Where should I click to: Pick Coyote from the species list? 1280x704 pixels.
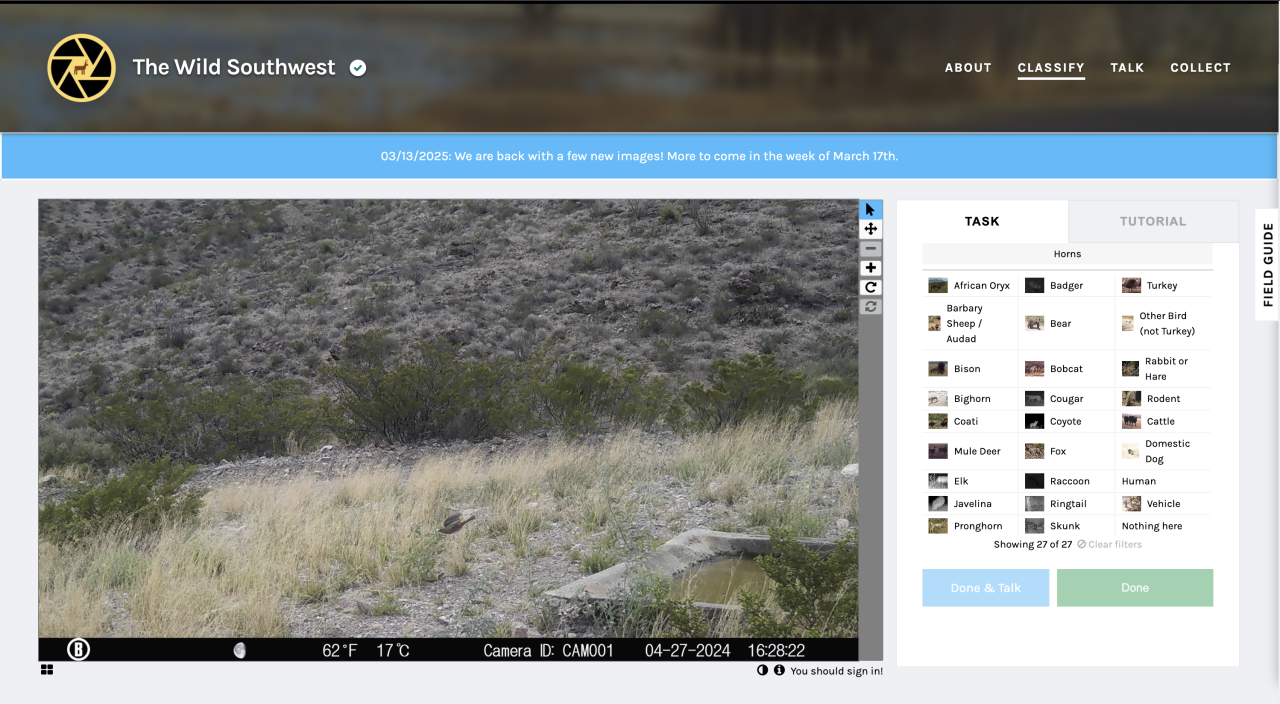click(x=1067, y=422)
